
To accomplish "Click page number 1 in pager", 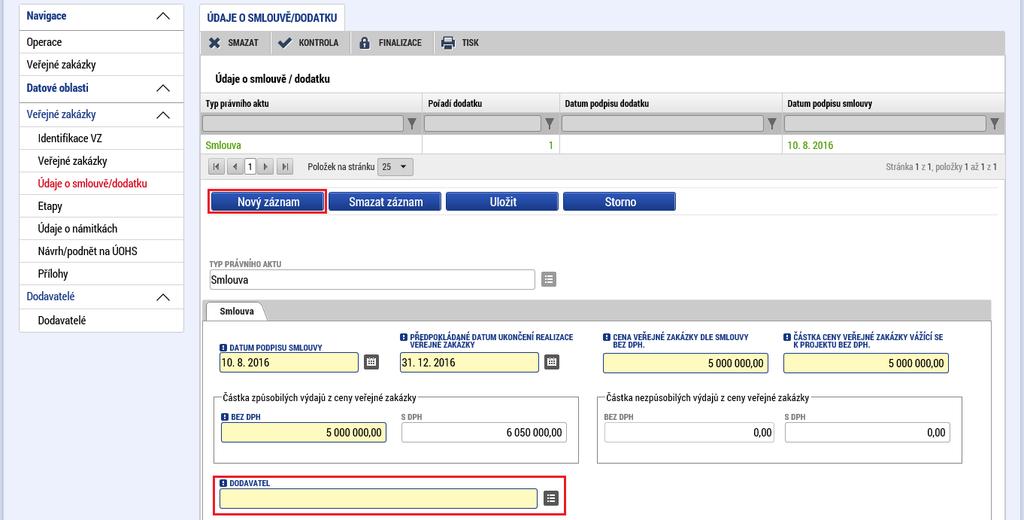I will pos(250,167).
